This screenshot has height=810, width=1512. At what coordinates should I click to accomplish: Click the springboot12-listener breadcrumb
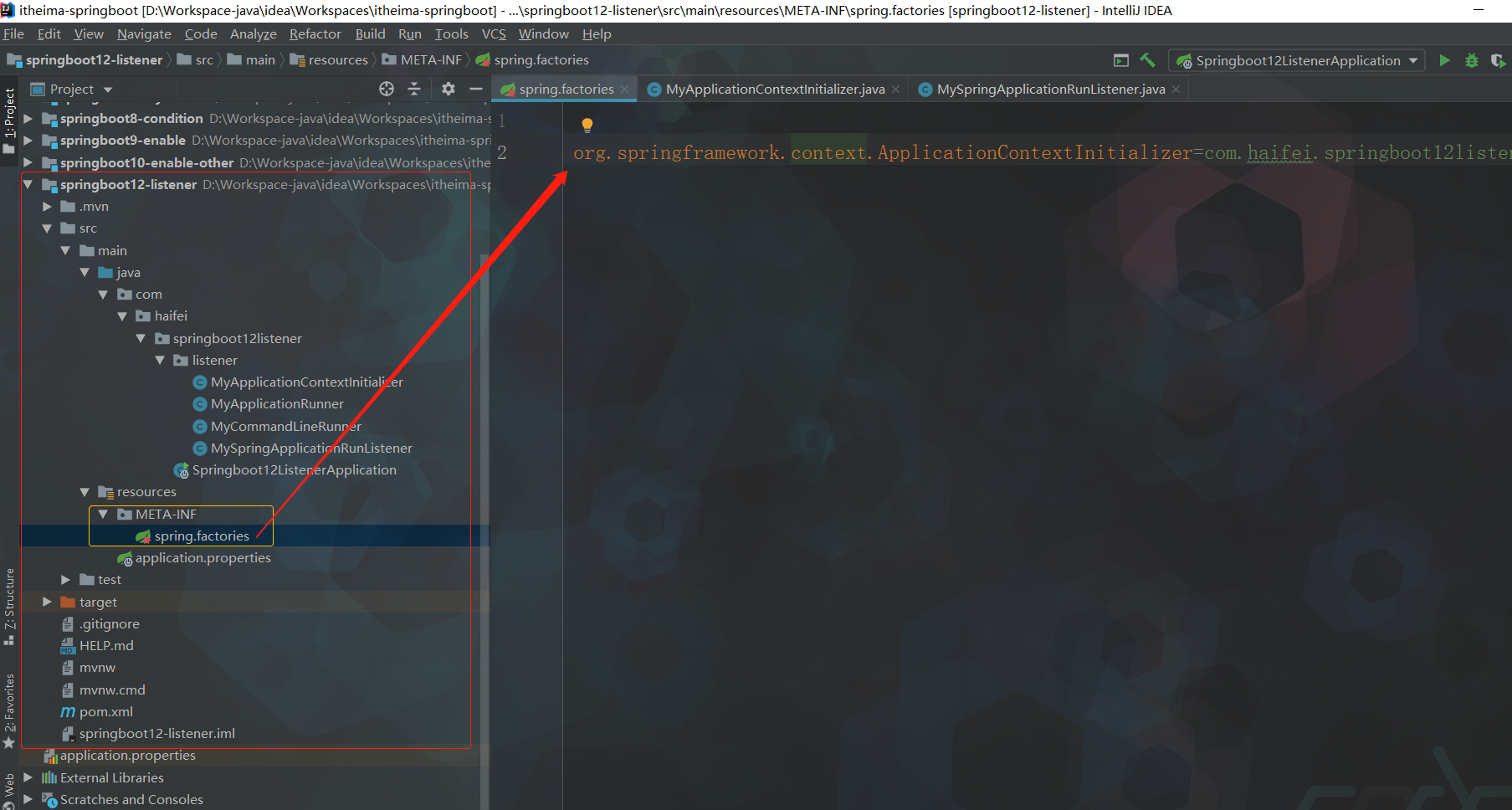tap(85, 60)
